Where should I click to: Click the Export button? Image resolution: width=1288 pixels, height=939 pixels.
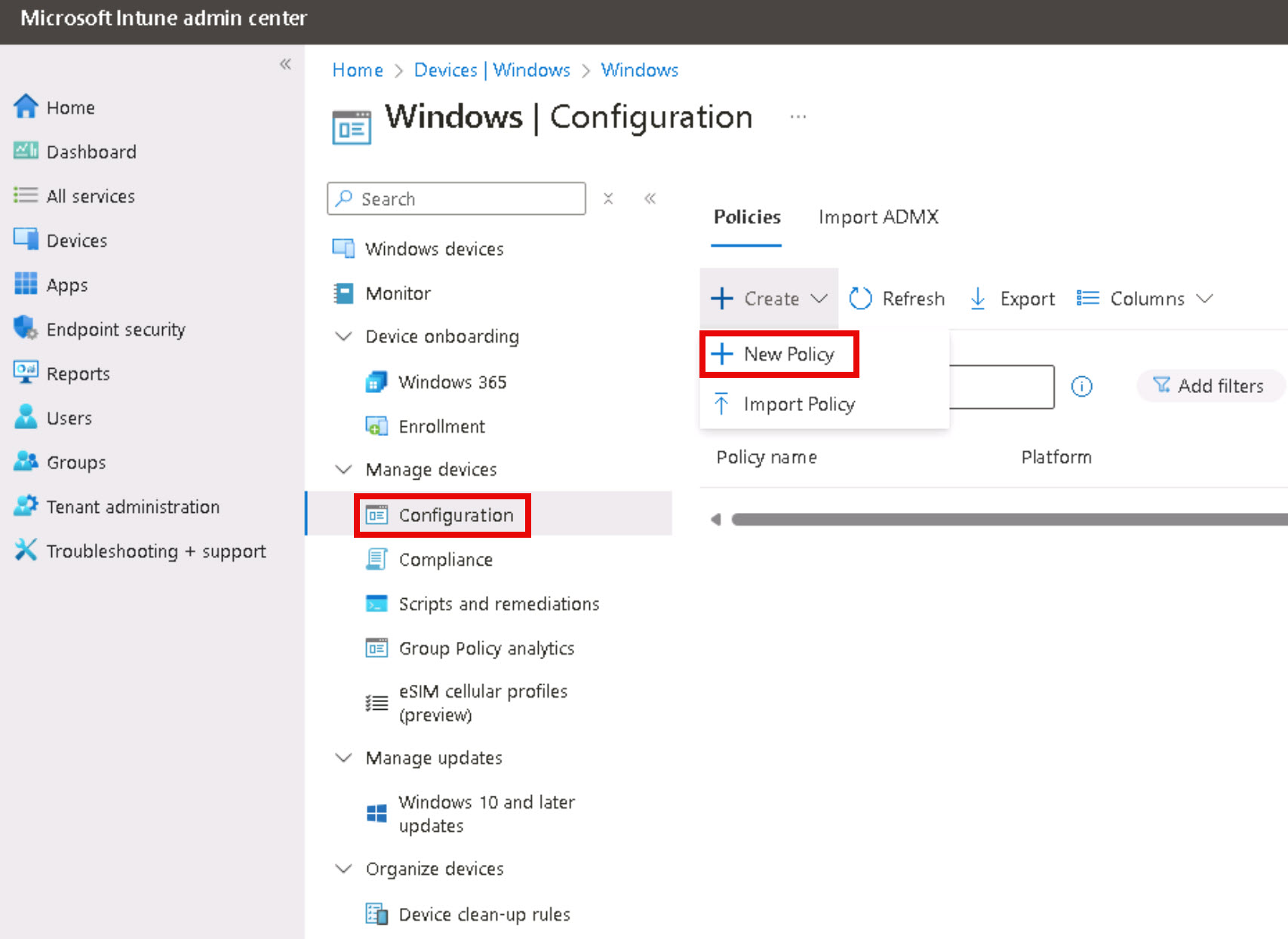tap(1012, 299)
